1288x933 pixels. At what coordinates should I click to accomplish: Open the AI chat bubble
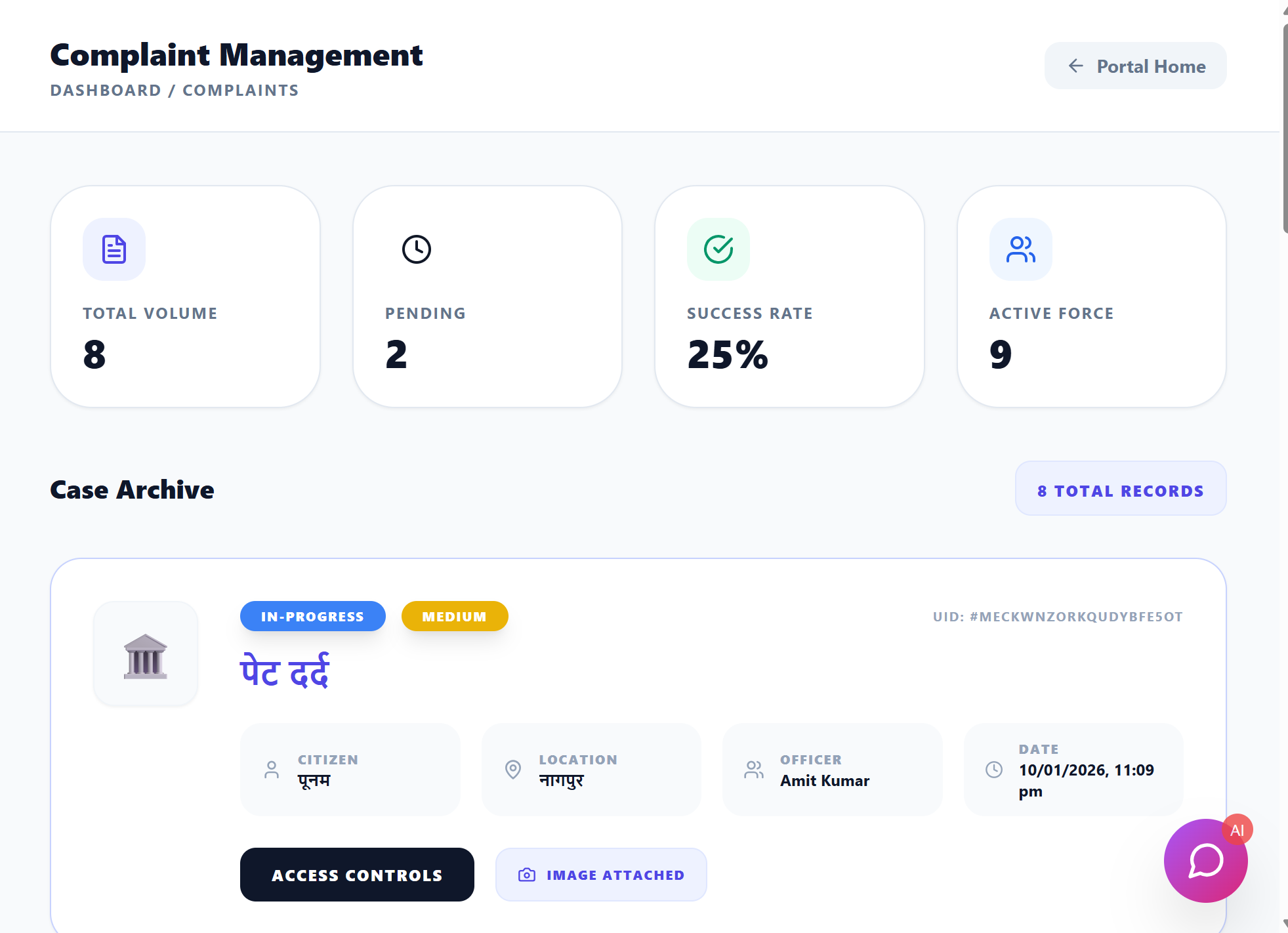pos(1205,861)
